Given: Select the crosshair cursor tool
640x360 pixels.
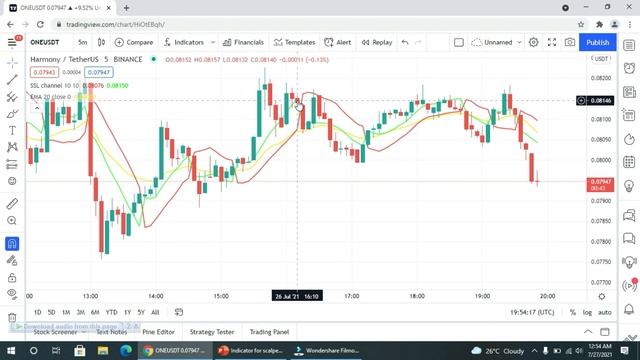Looking at the screenshot, I should 12,63.
